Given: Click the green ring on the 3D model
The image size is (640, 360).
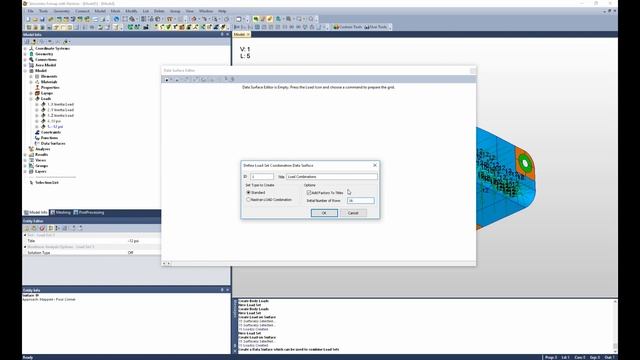Looking at the screenshot, I should pos(525,163).
